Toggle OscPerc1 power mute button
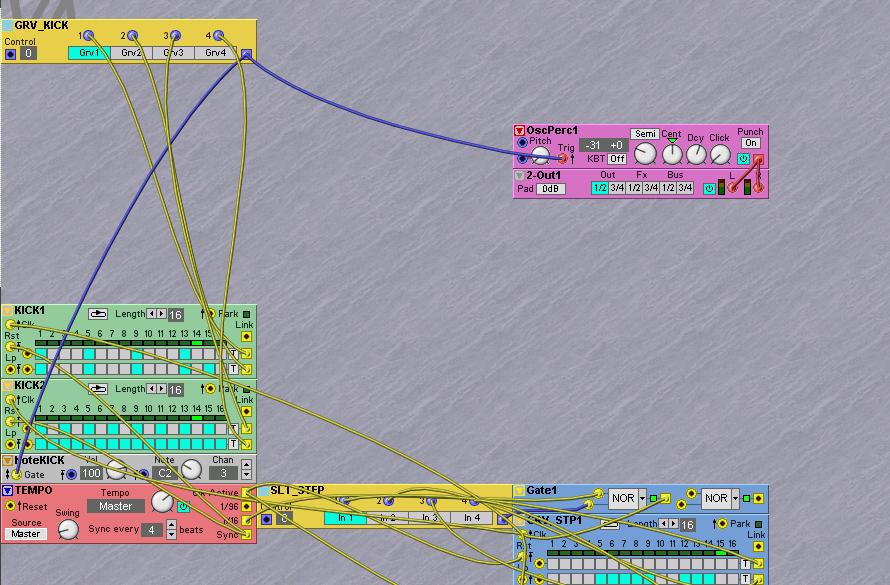Screen dimensions: 890x585 coord(743,159)
